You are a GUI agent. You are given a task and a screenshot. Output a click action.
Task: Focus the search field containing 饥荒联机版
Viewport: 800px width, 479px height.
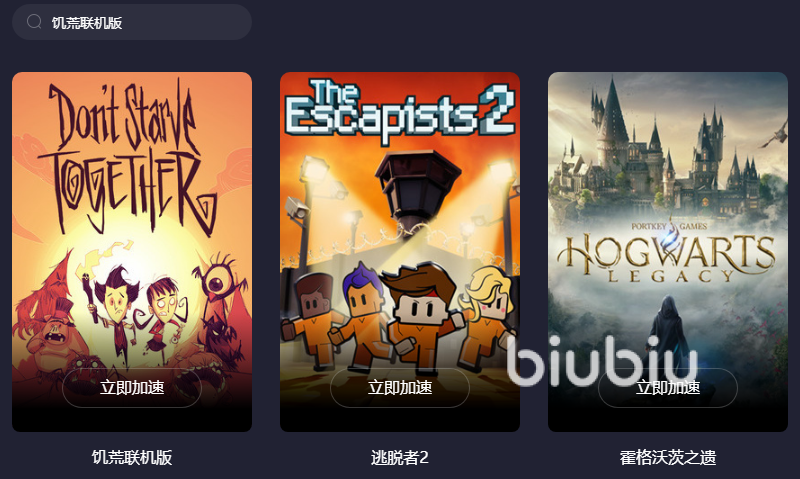[x=132, y=22]
